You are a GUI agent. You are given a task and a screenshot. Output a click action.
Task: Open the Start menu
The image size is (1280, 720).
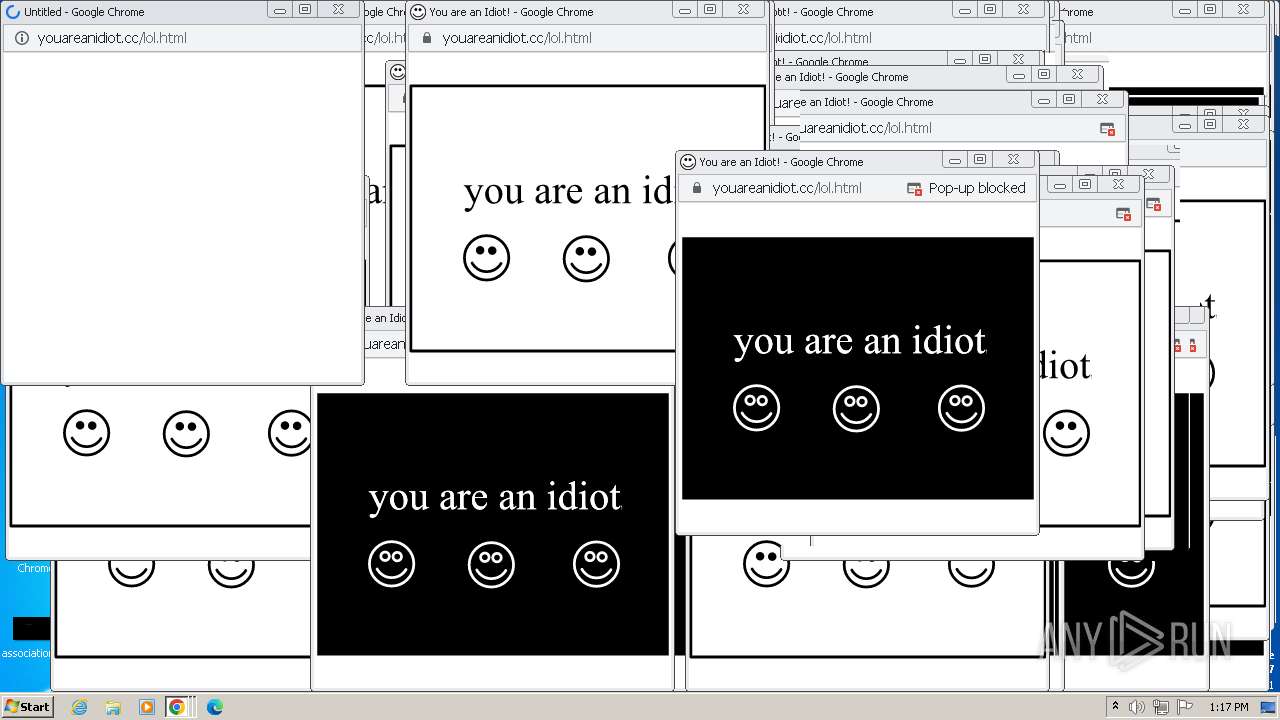(27, 706)
